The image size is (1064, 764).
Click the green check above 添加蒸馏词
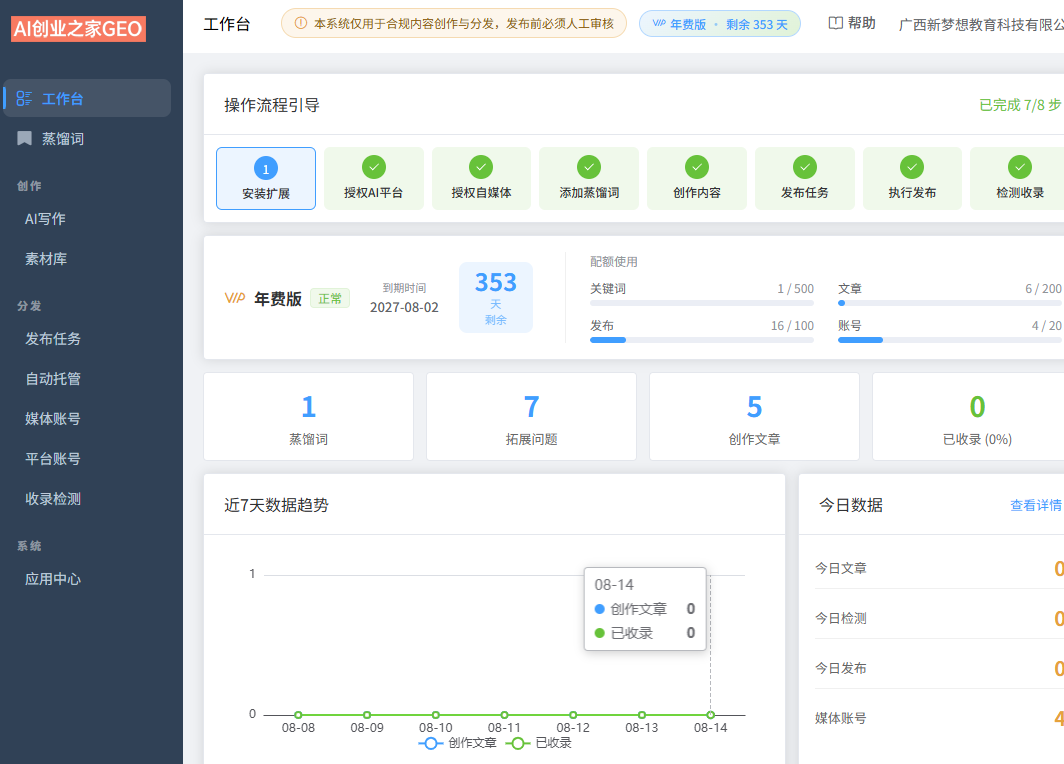[588, 167]
